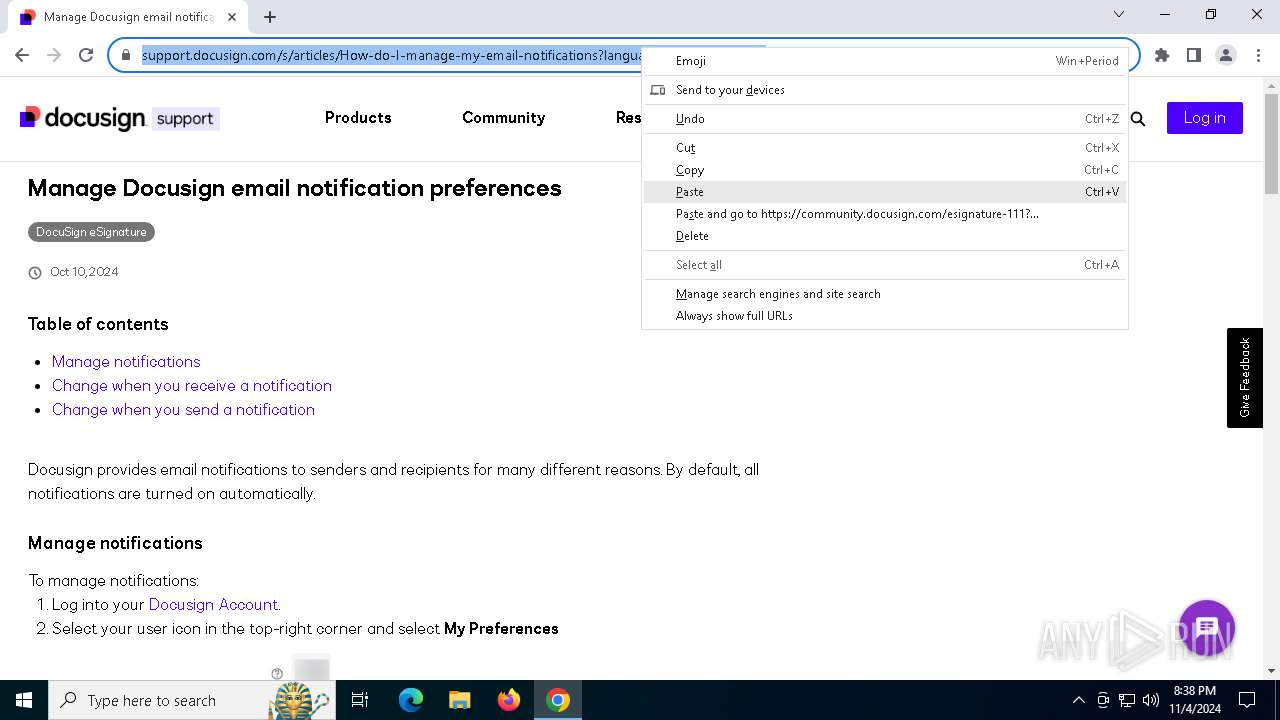Select Delete in context menu
The height and width of the screenshot is (720, 1280).
click(885, 236)
